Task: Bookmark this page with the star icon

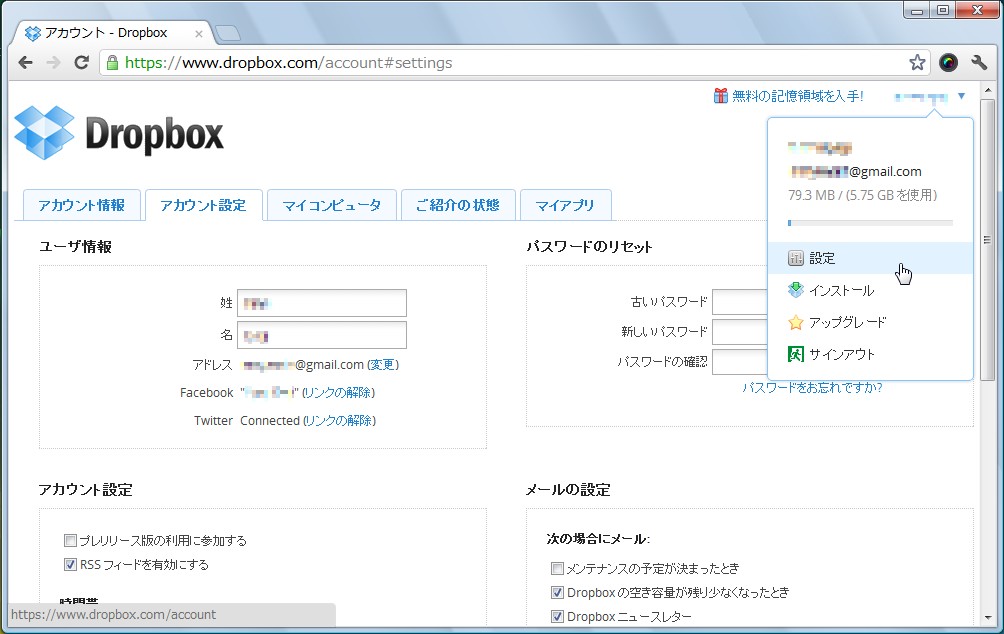Action: 917,63
